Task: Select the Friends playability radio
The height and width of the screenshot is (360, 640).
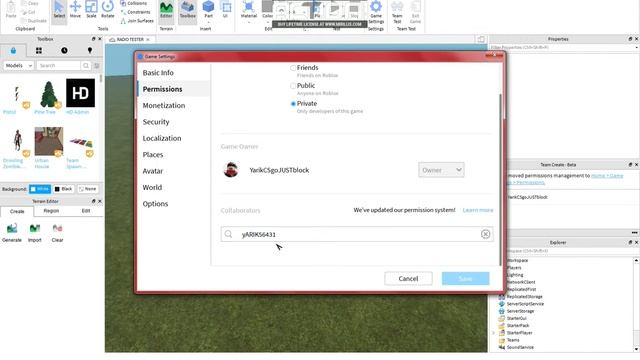Action: [293, 68]
